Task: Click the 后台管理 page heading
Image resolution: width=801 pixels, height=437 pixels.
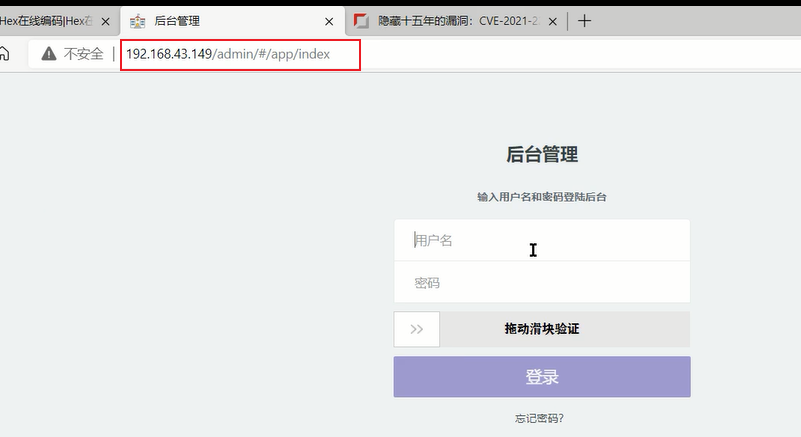Action: point(542,154)
